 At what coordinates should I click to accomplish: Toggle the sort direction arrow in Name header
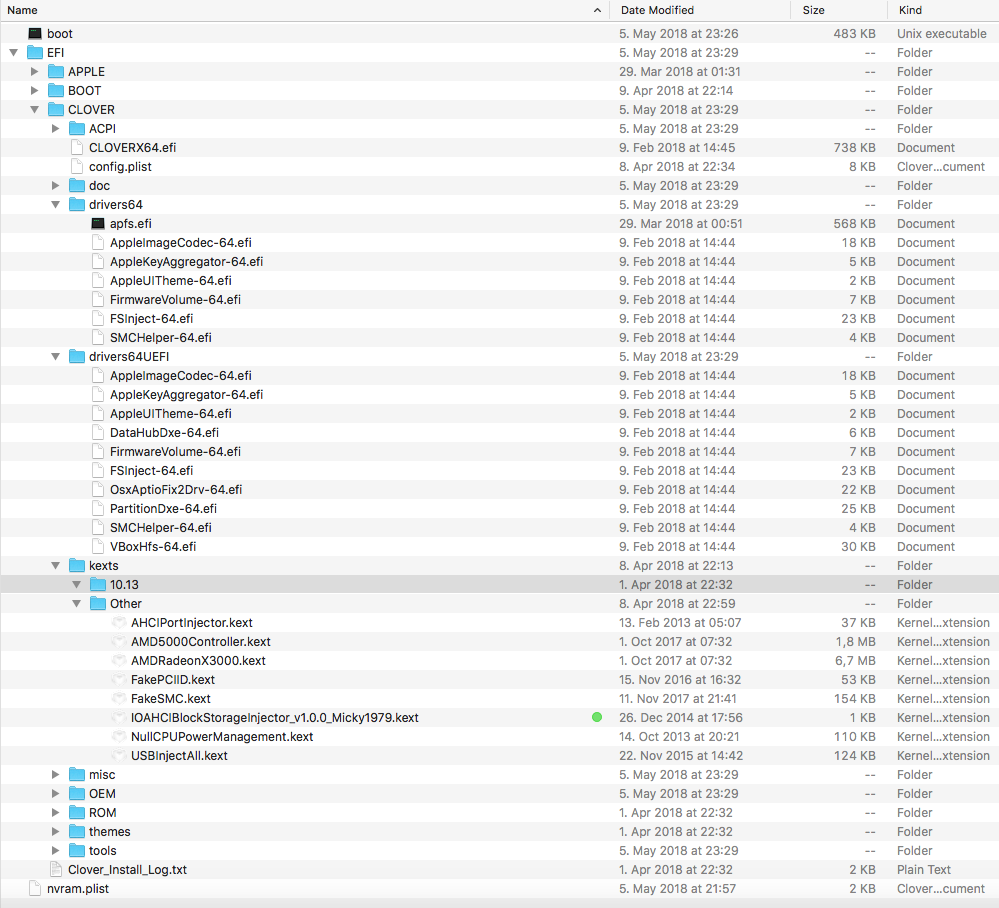[x=597, y=10]
